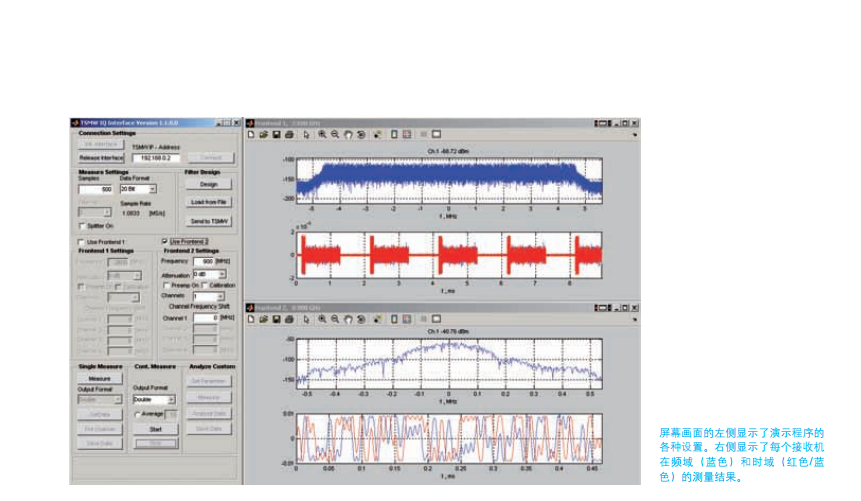861x501 pixels.
Task: Click New Figure icon in Frontend 2 window
Action: 251,319
